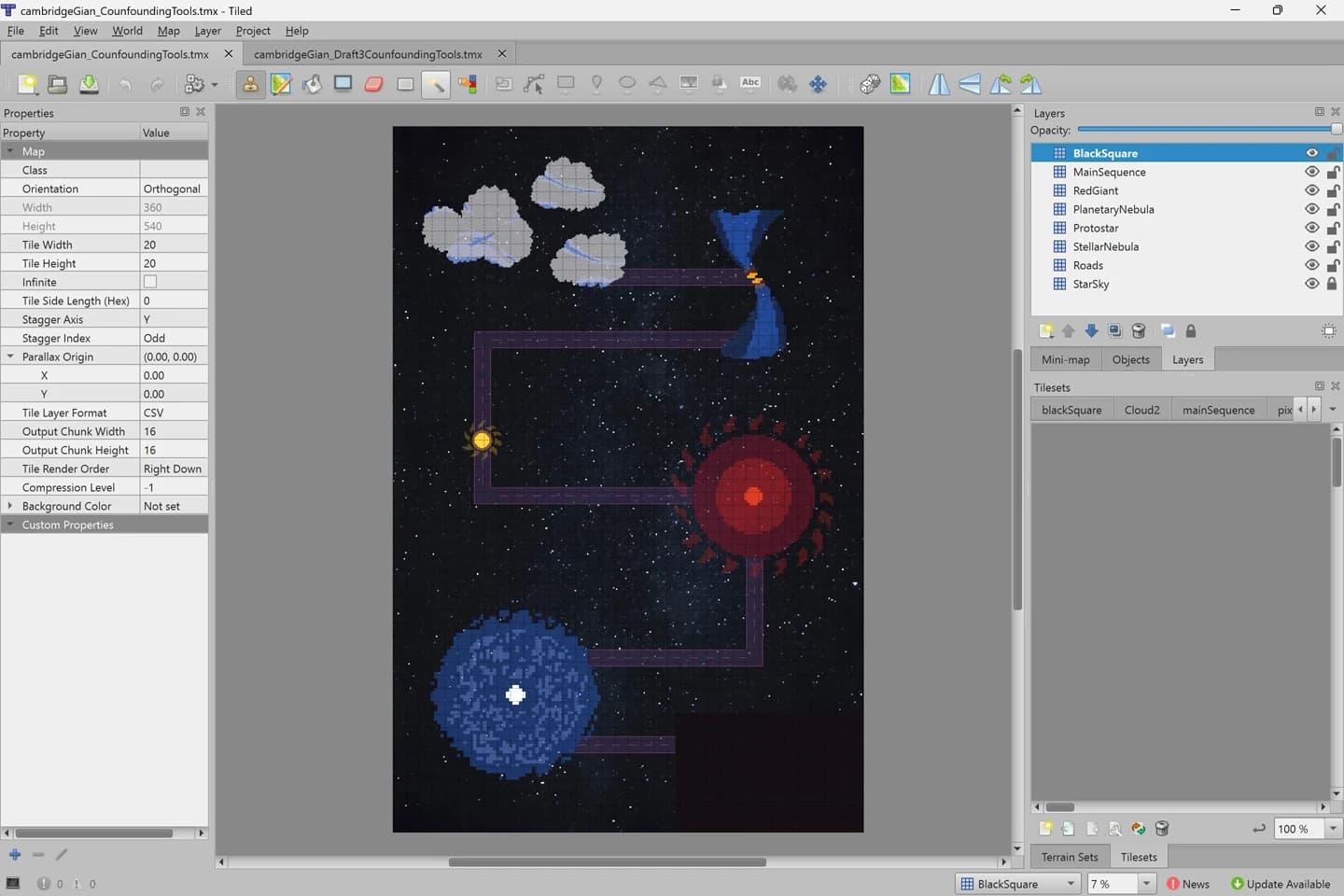Expand the Background Color property
This screenshot has height=896, width=1344.
click(x=10, y=506)
